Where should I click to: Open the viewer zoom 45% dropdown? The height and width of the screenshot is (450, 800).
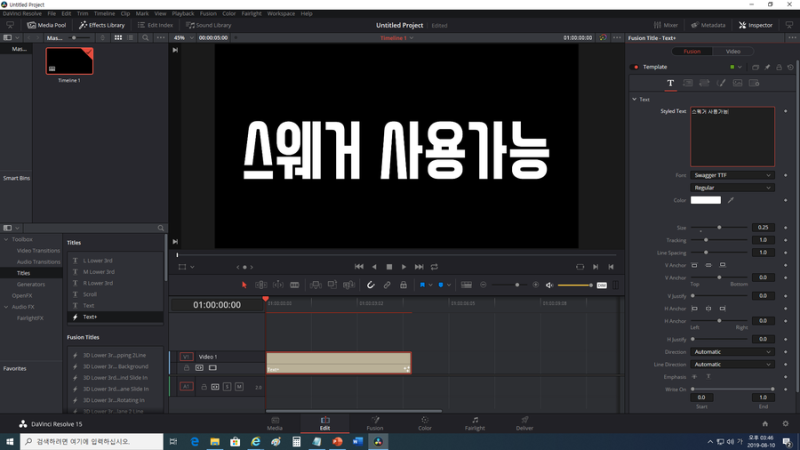tap(184, 38)
